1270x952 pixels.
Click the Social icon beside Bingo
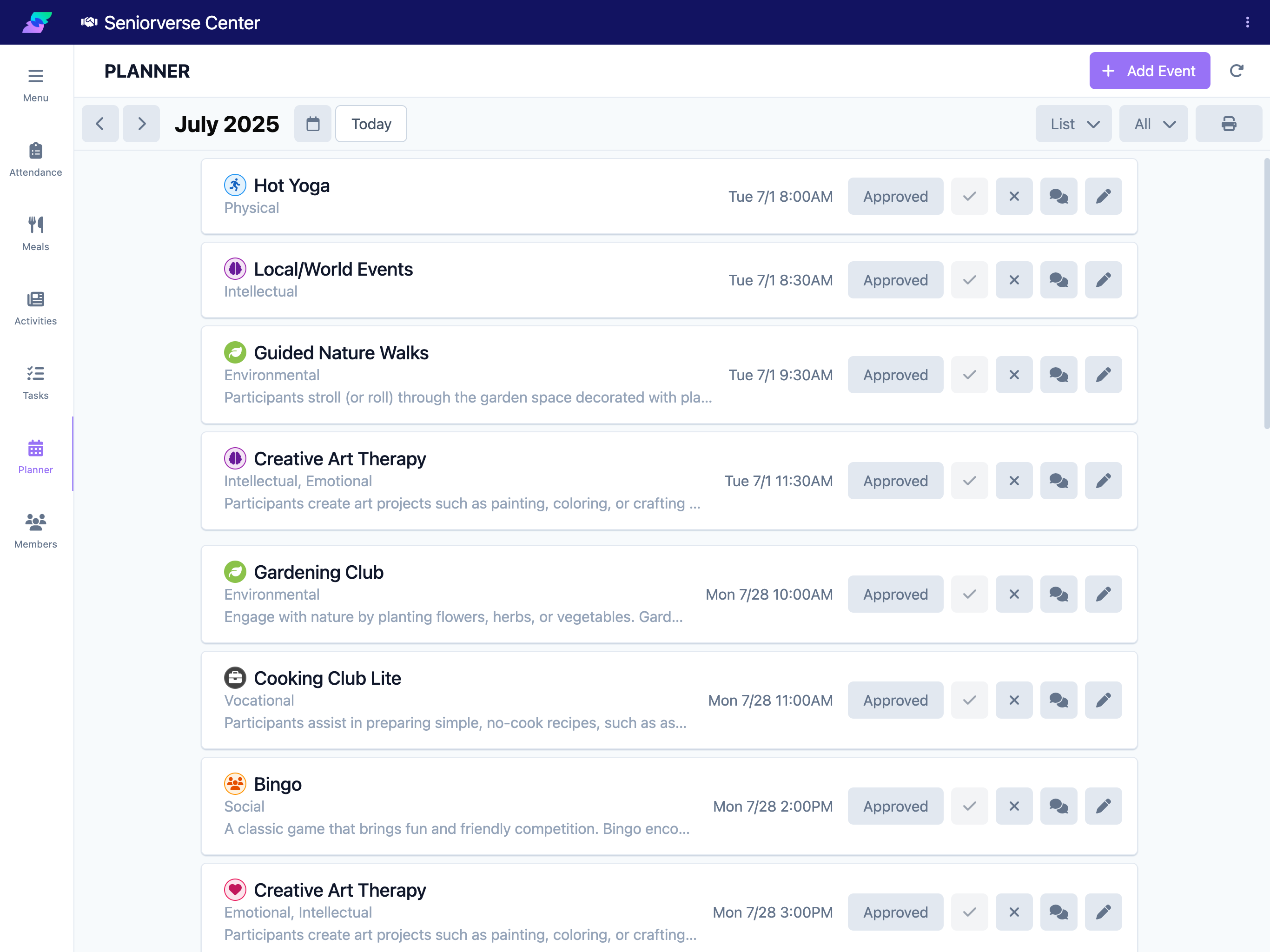pos(235,783)
